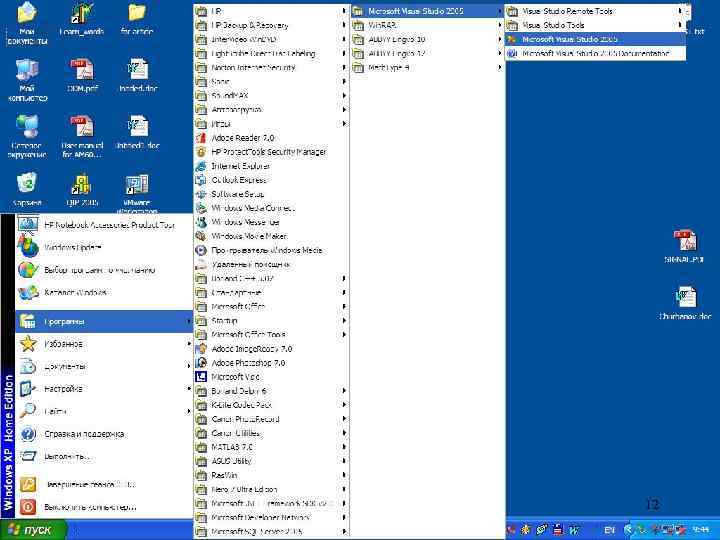Launch Microsoft Visual Studio 2005 from the submenu
Viewport: 720px width, 540px height.
(596, 39)
